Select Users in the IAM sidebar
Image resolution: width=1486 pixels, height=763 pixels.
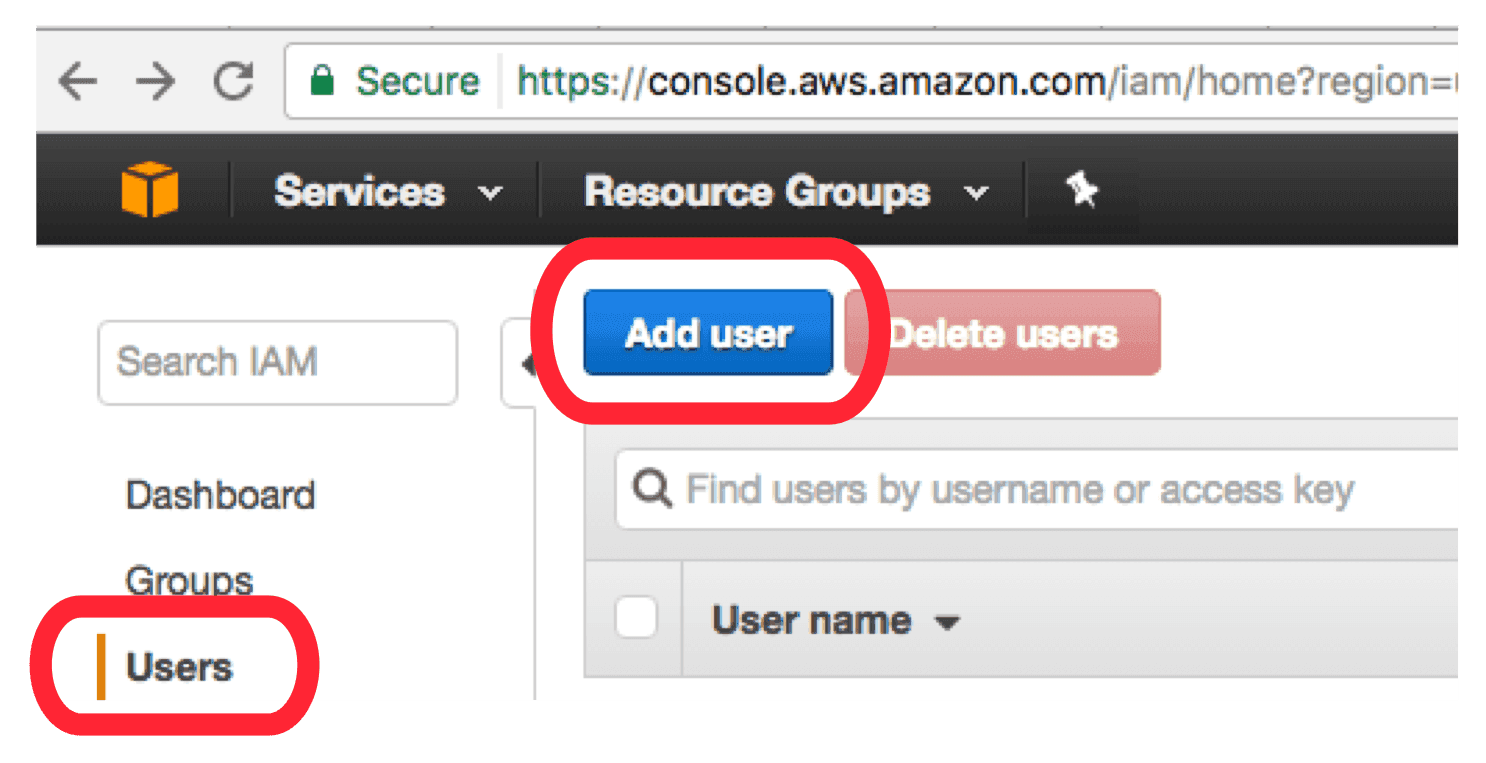pos(179,667)
